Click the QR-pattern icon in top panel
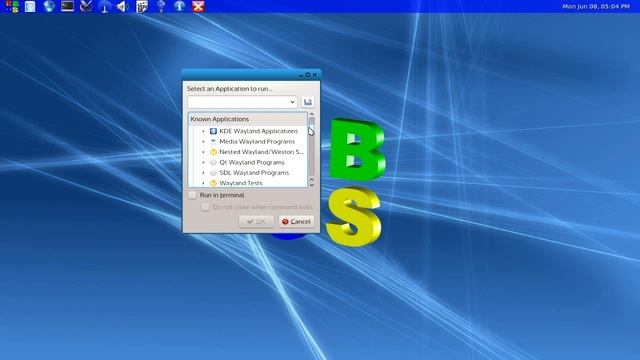The width and height of the screenshot is (640, 360). point(142,6)
